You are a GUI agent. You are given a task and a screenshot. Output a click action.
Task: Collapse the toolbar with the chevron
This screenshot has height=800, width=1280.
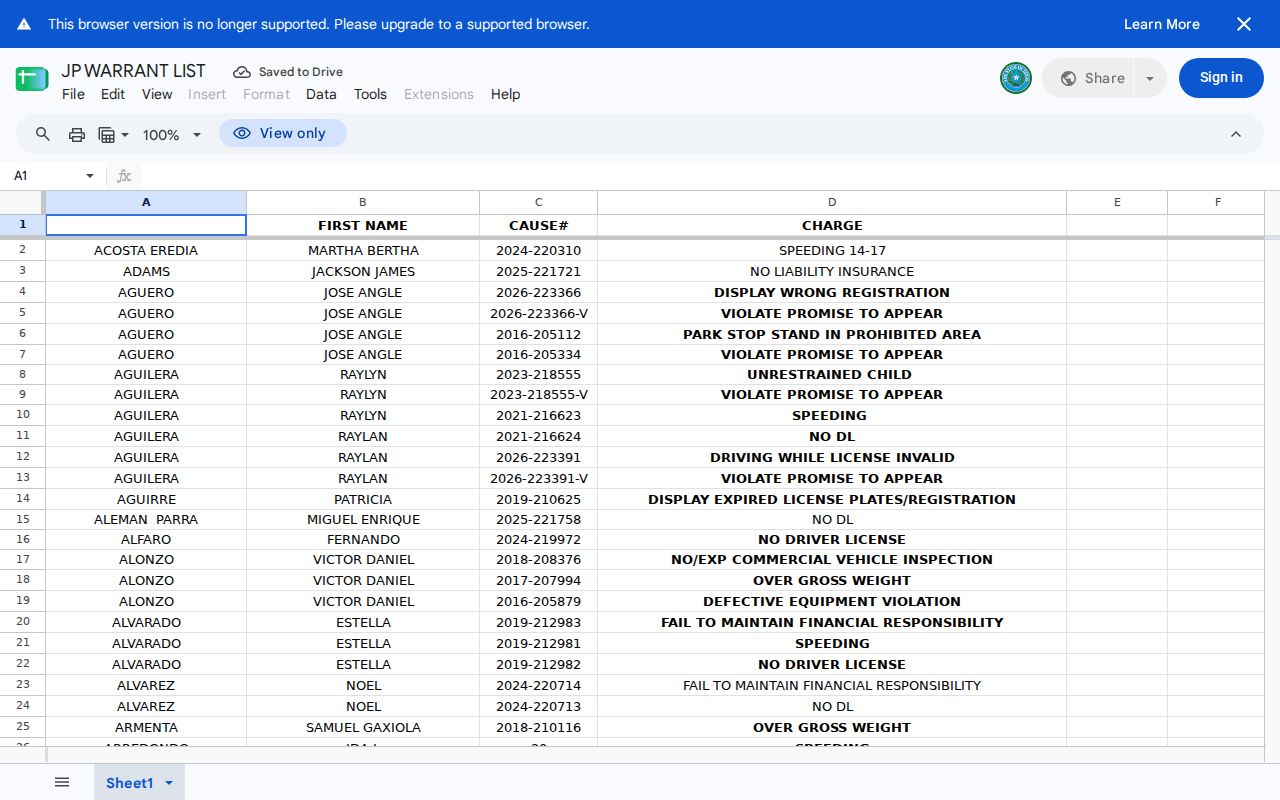coord(1236,134)
